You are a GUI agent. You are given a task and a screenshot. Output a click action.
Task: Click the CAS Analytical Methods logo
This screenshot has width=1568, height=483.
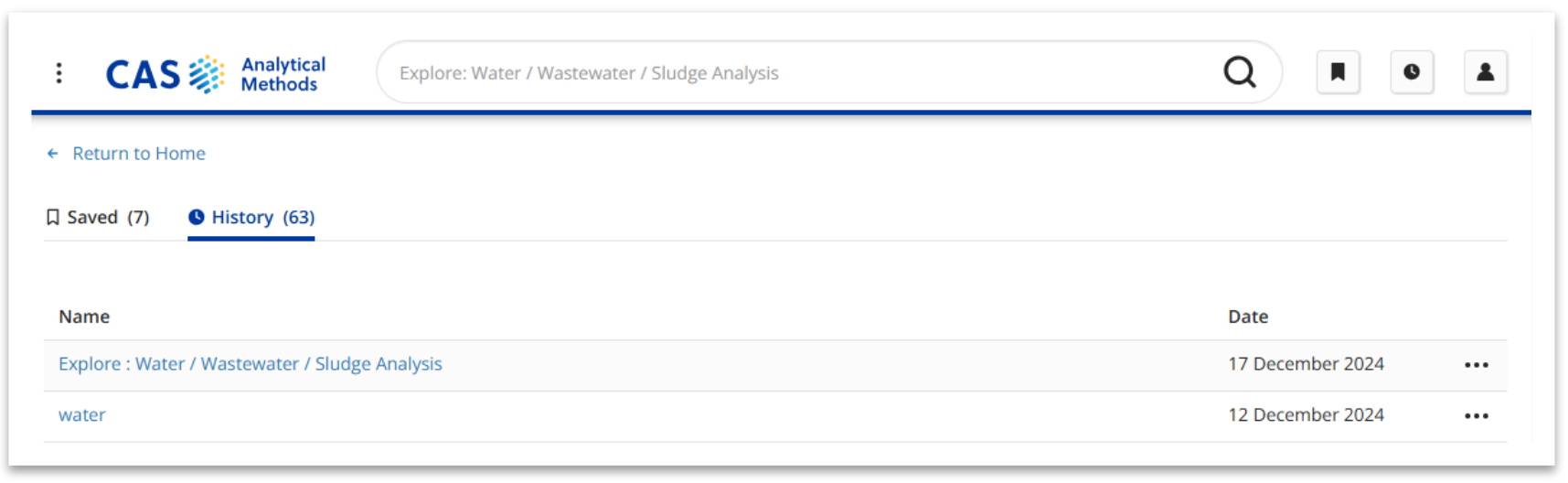coord(216,74)
